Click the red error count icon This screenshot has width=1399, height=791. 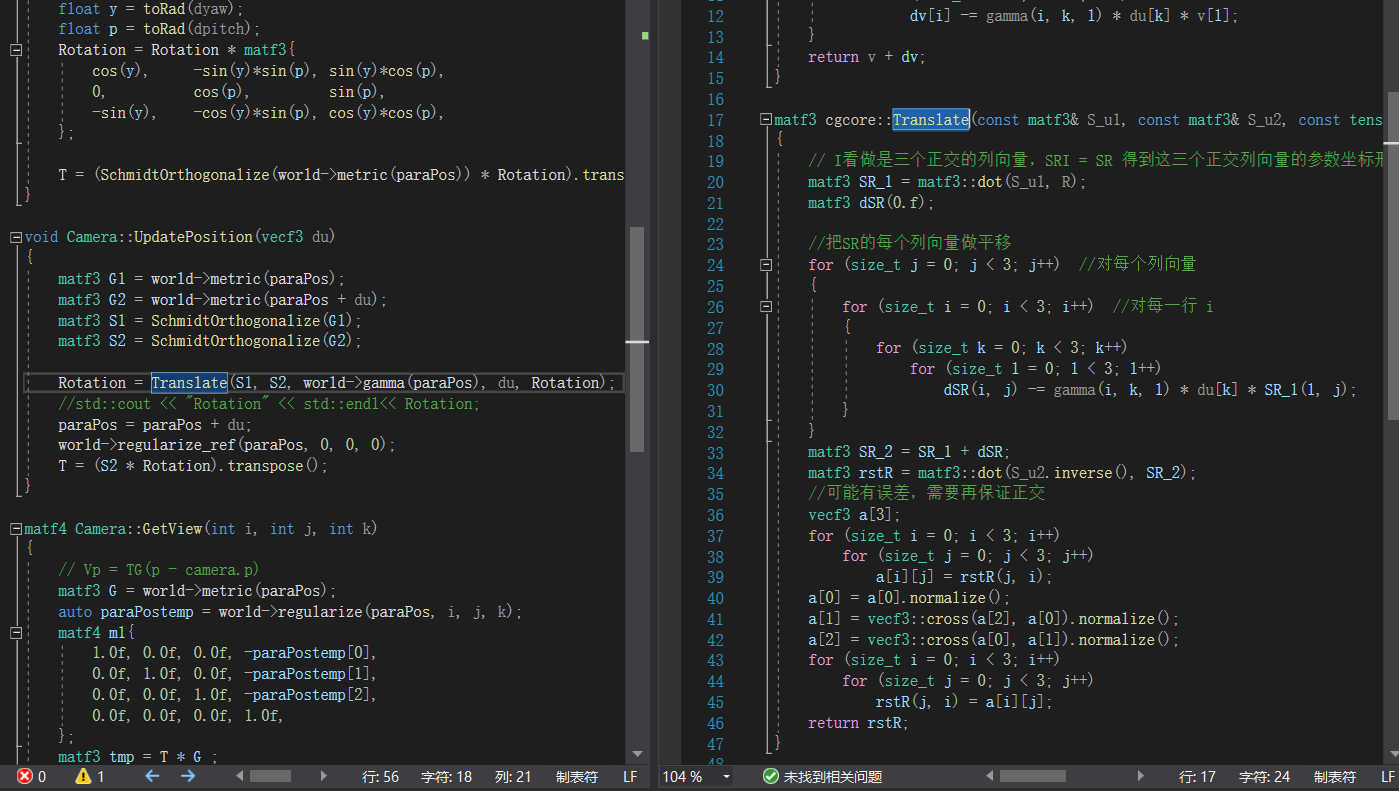point(25,776)
